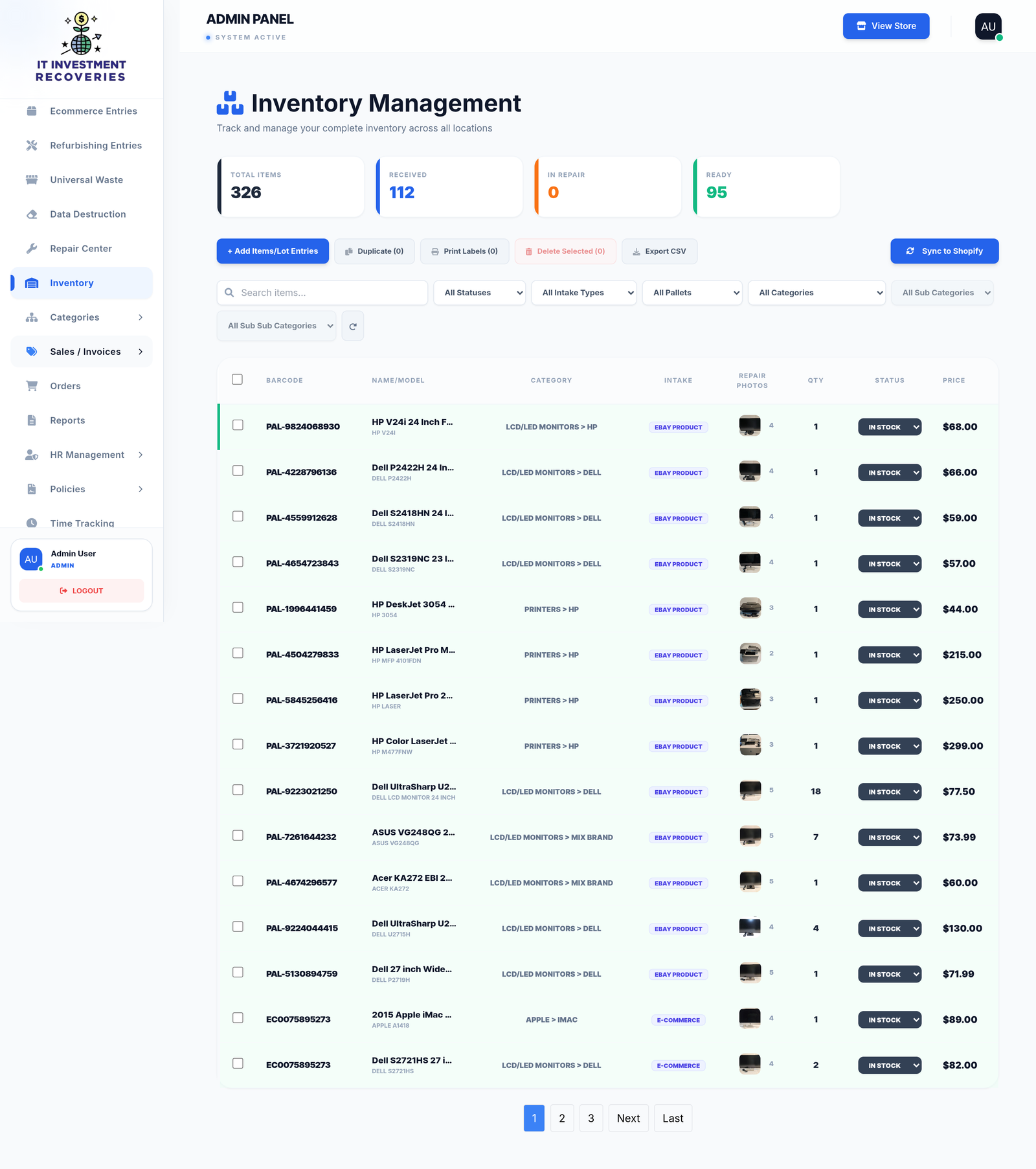The image size is (1036, 1169).
Task: Click the Sales / Invoices tags icon
Action: 32,352
